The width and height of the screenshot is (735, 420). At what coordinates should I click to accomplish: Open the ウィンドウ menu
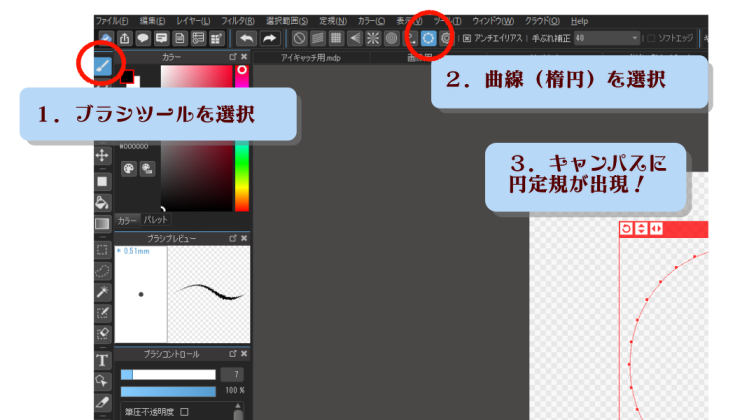pos(493,21)
